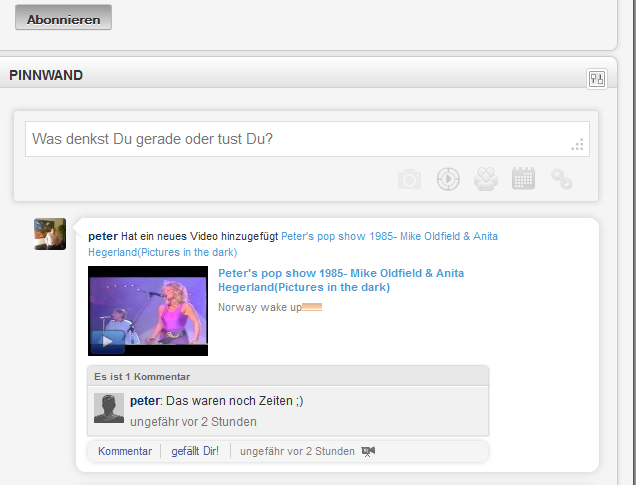The height and width of the screenshot is (485, 636).
Task: Add a video via the film reel icon
Action: (x=448, y=179)
